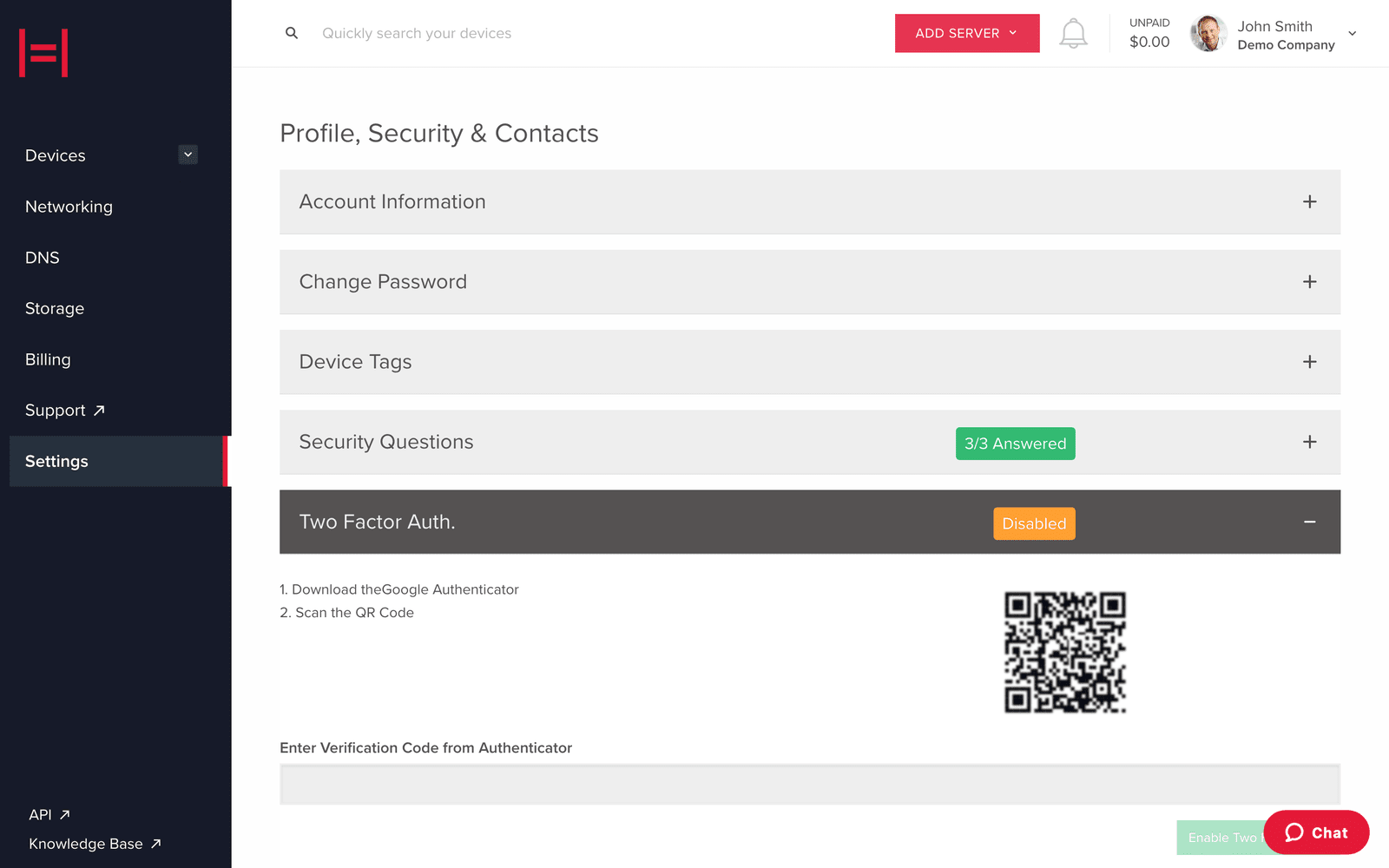Click John Smith's avatar picture
This screenshot has height=868, width=1389.
[x=1208, y=34]
